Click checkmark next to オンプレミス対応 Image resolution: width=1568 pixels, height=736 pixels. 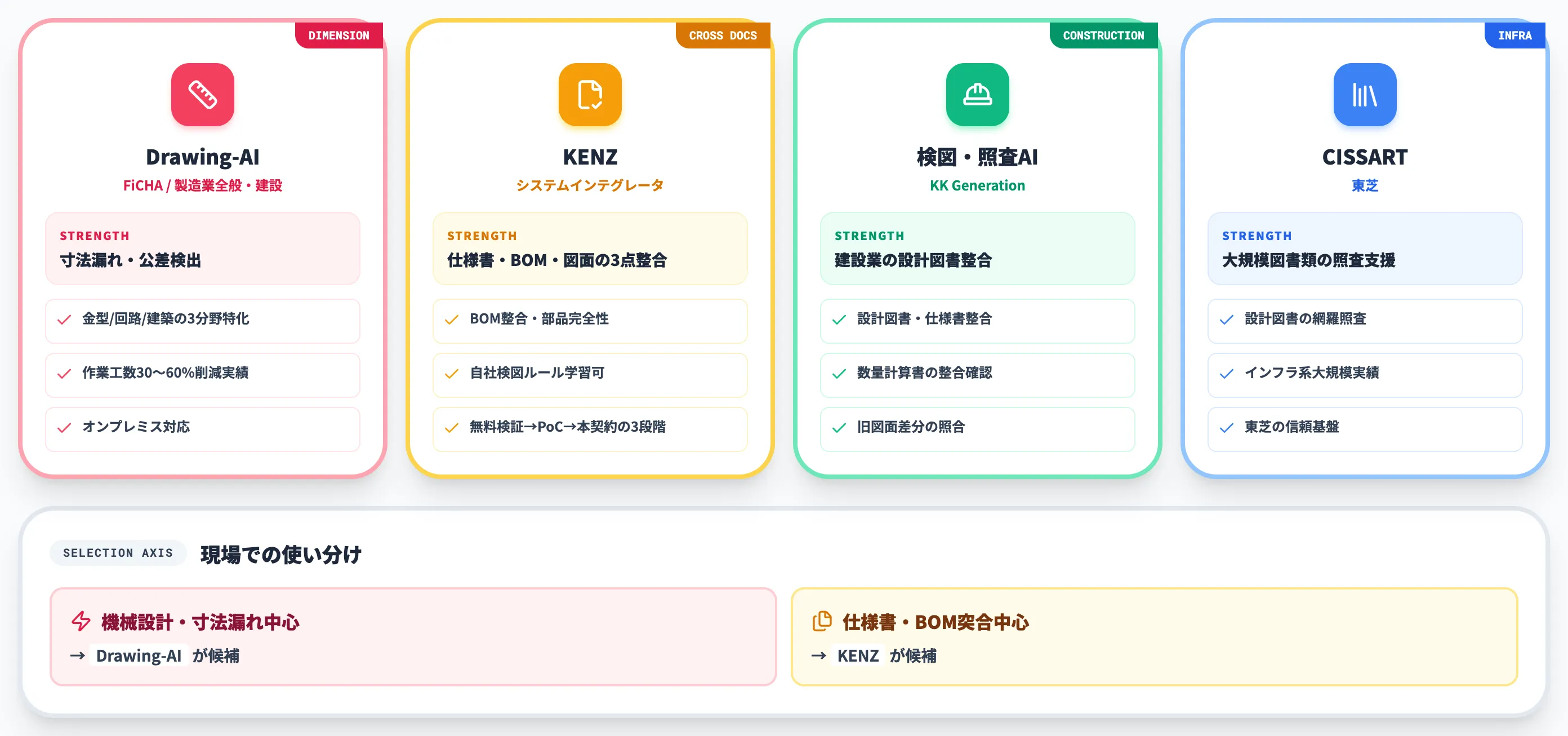tap(64, 428)
